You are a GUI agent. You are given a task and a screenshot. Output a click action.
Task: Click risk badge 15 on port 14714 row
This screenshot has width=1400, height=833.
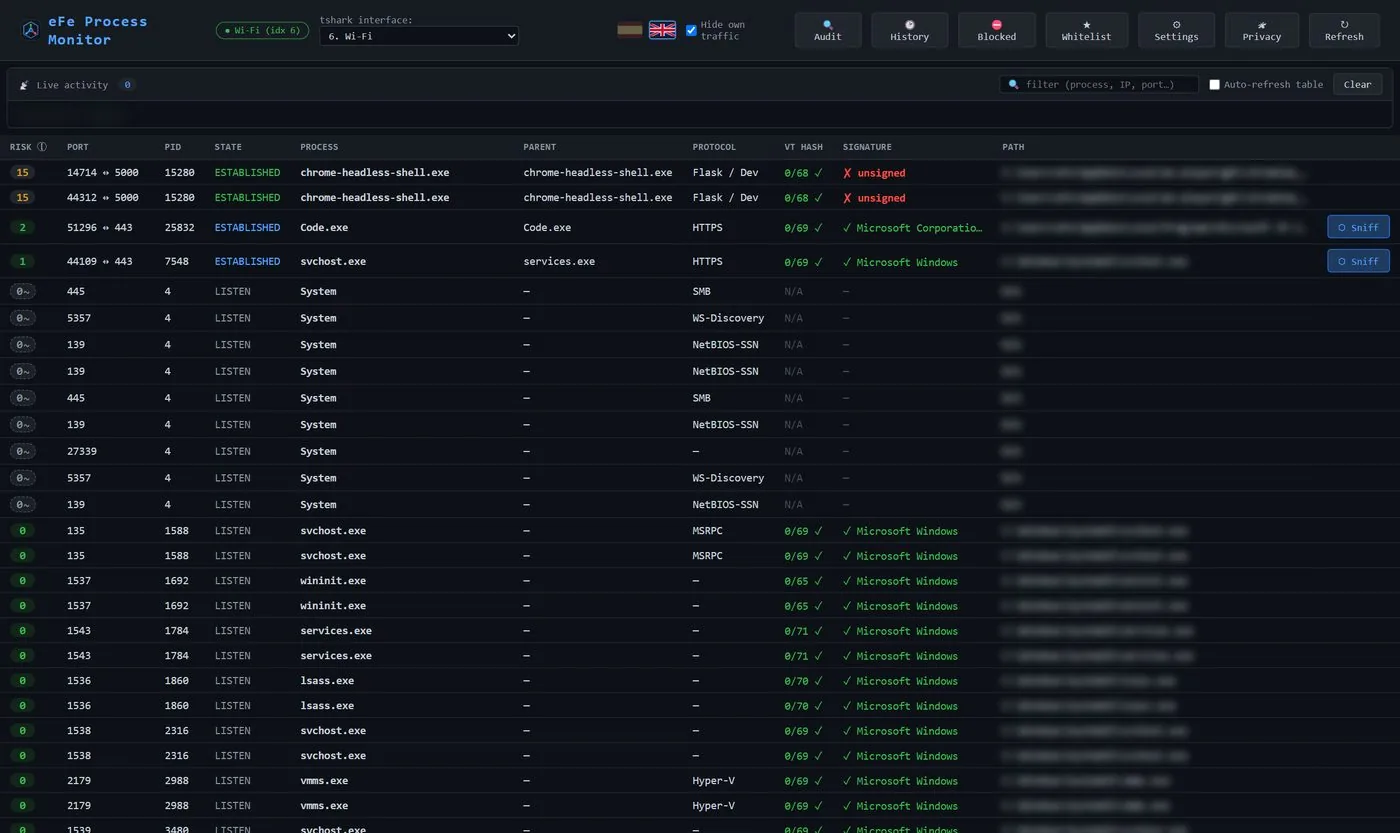22,173
